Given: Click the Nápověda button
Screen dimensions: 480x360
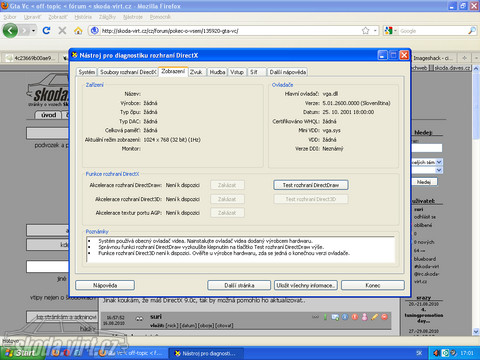Looking at the screenshot, I should coord(105,285).
